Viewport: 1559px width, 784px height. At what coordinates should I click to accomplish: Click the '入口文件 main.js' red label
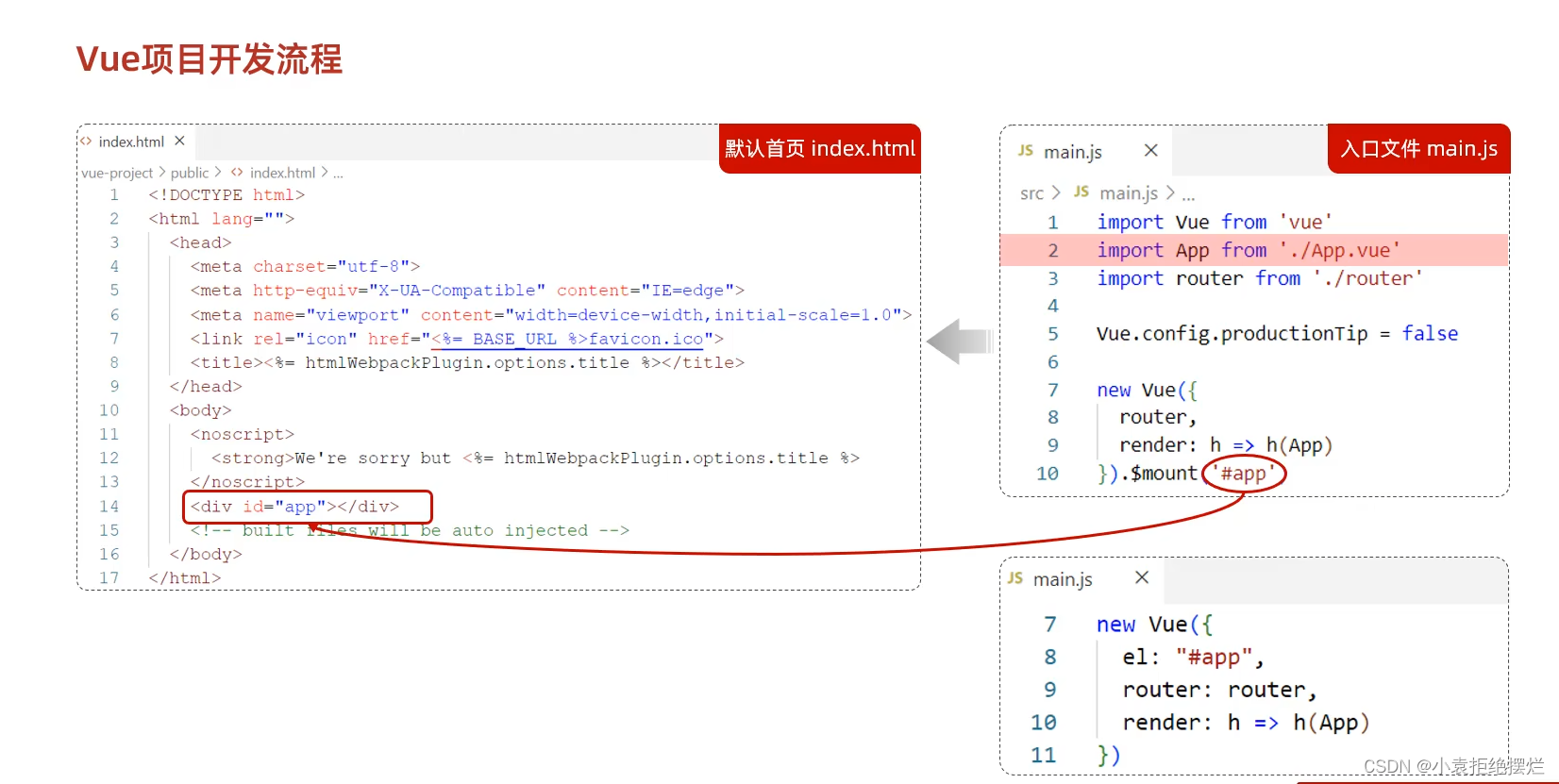(x=1418, y=148)
